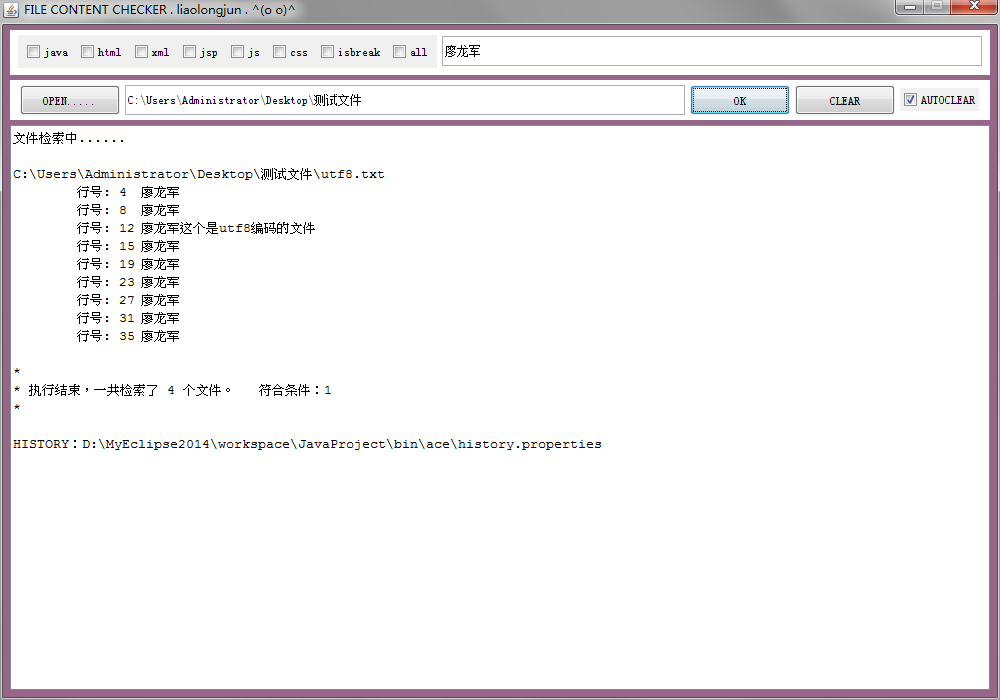Image resolution: width=1000 pixels, height=700 pixels.
Task: Toggle the jsp checkbox
Action: [x=189, y=52]
